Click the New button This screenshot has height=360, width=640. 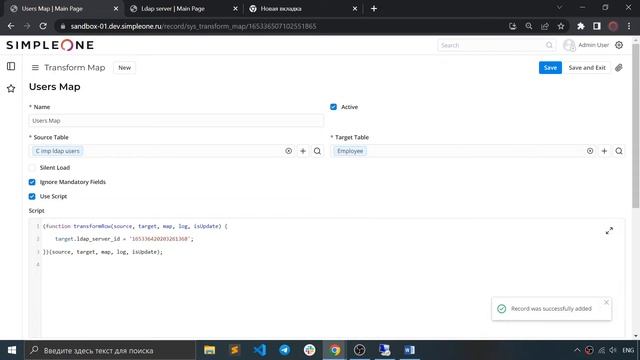[124, 68]
